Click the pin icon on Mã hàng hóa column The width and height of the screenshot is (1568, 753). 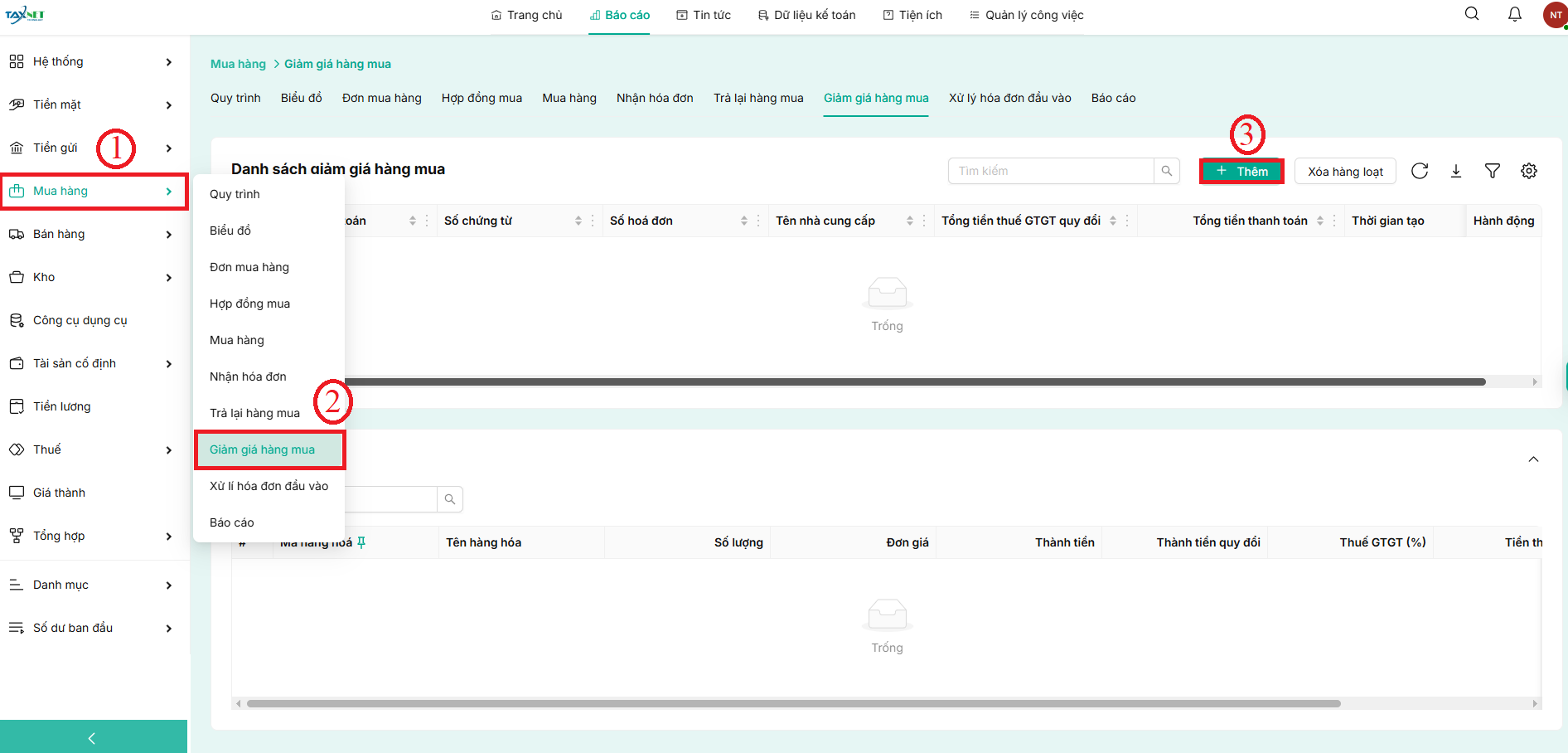361,542
